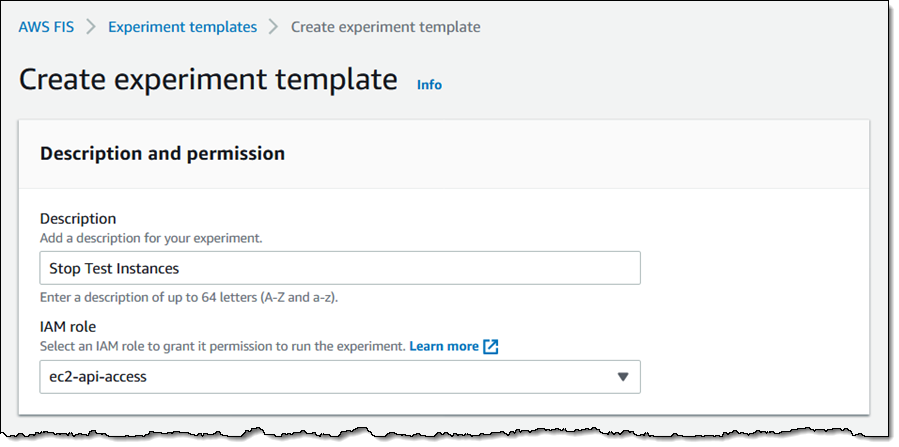Open the Info link beside page title
The width and height of the screenshot is (899, 447).
pyautogui.click(x=429, y=85)
